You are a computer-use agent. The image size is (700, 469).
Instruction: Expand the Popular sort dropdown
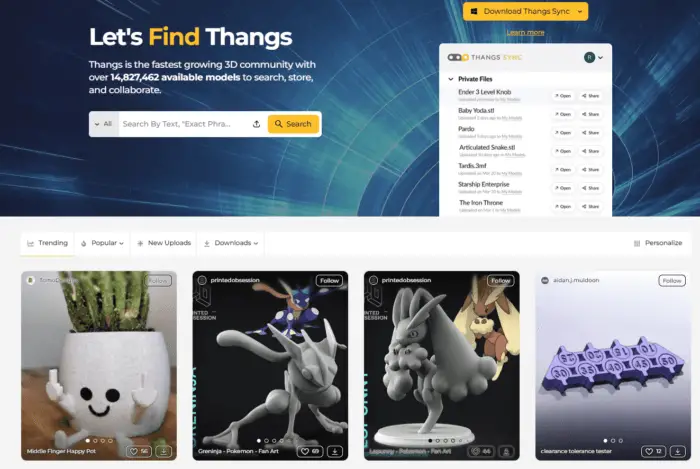pos(102,243)
